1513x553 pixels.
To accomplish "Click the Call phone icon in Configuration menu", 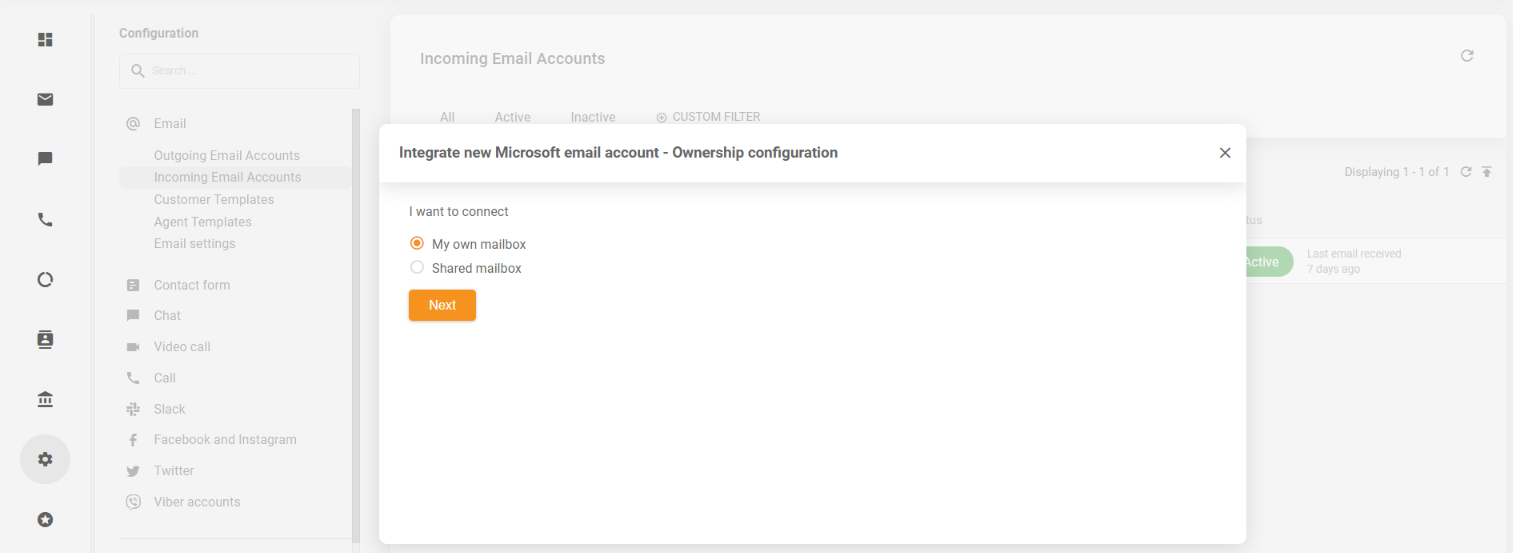I will click(x=133, y=378).
